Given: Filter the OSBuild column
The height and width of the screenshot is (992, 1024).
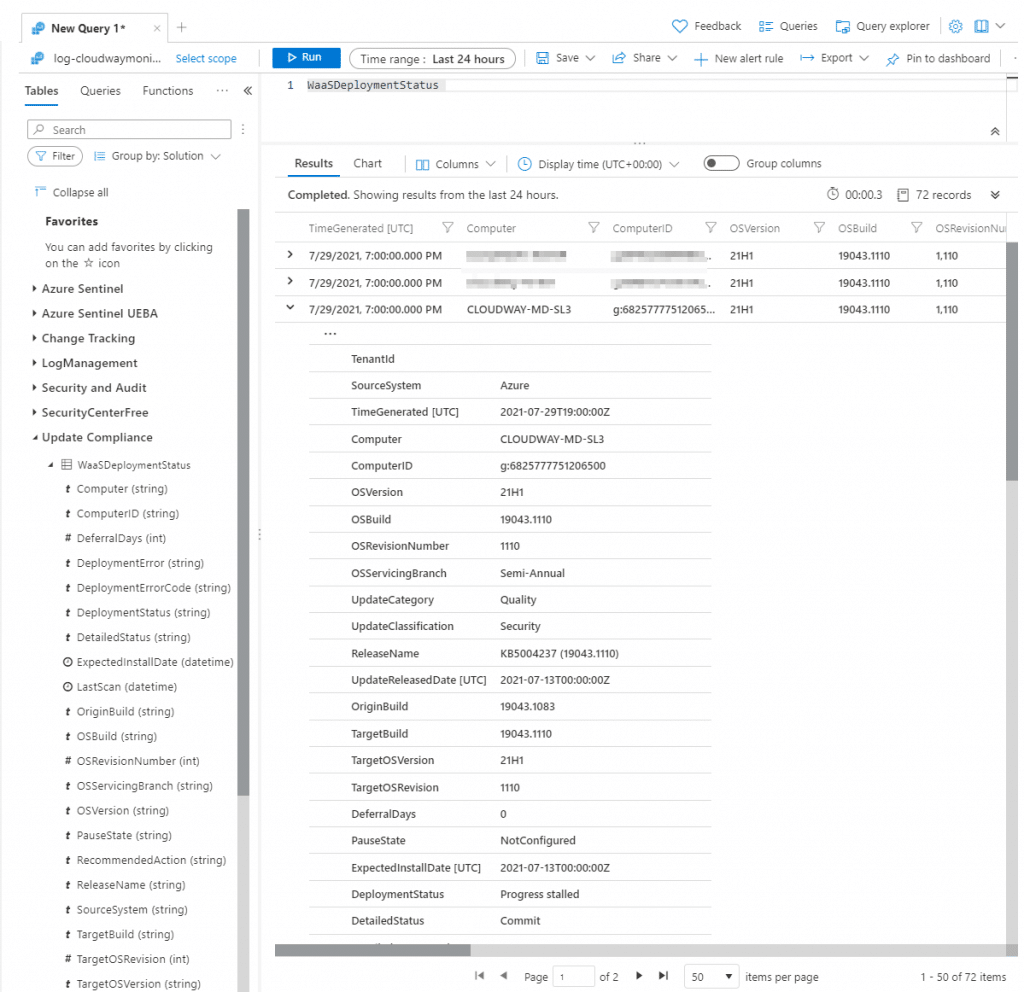Looking at the screenshot, I should tap(916, 227).
